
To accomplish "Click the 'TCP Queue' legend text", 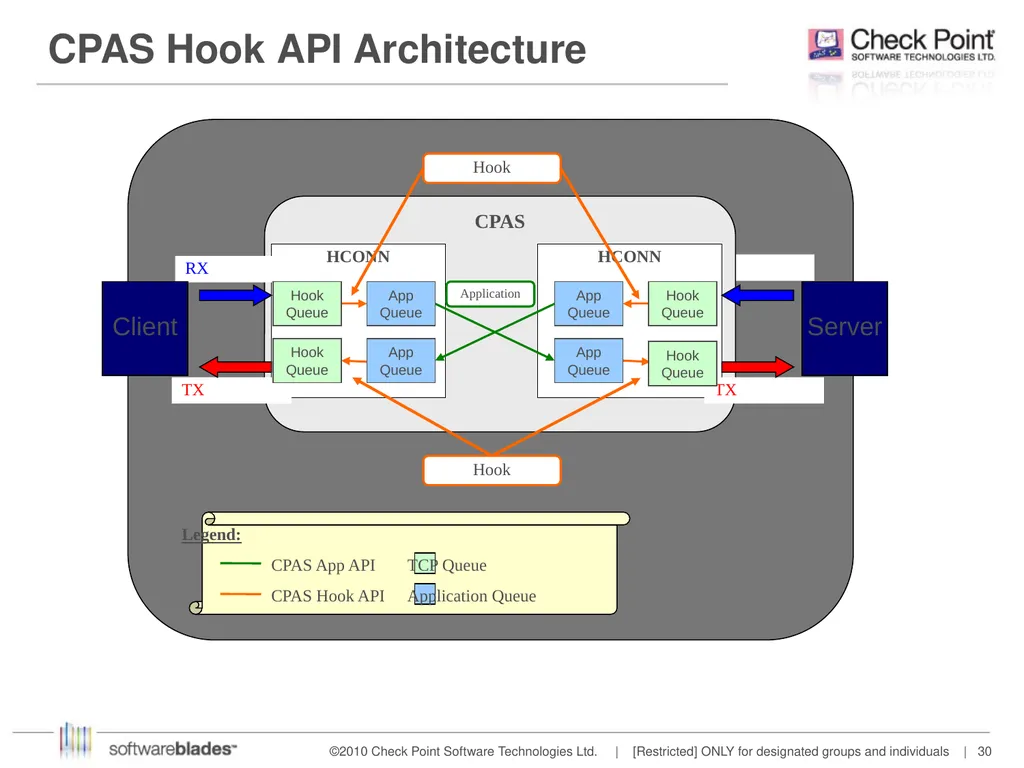I will 447,565.
